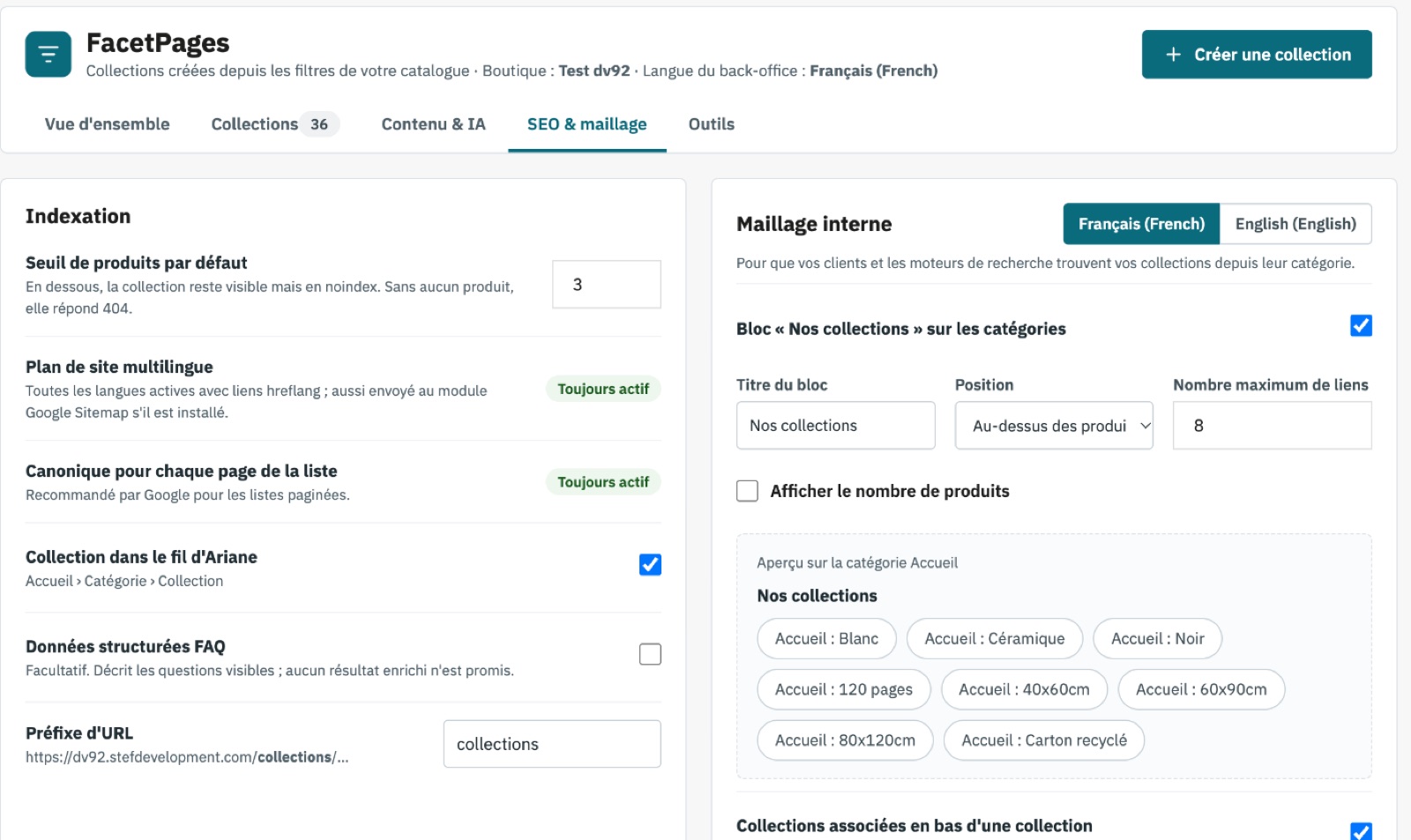Click the Accueil : Carton recyclé chip
Image resolution: width=1411 pixels, height=840 pixels.
tap(1044, 740)
